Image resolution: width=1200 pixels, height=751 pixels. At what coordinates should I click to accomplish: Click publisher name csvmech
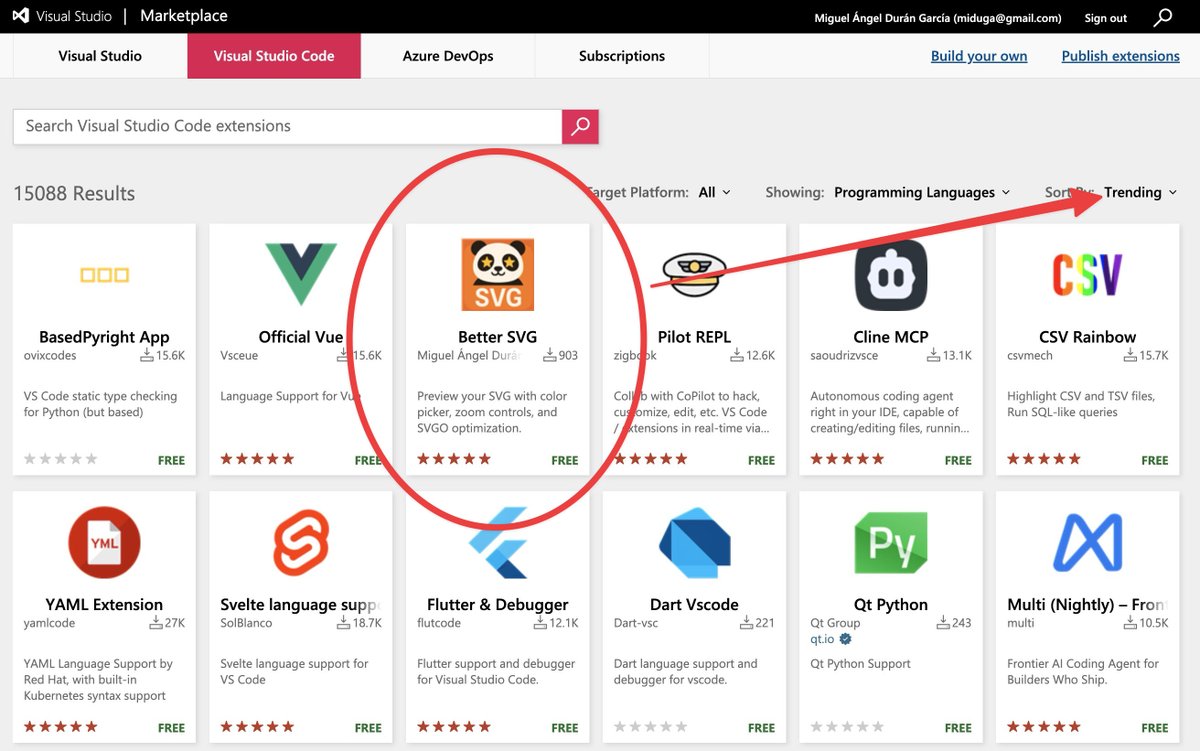pos(1031,355)
